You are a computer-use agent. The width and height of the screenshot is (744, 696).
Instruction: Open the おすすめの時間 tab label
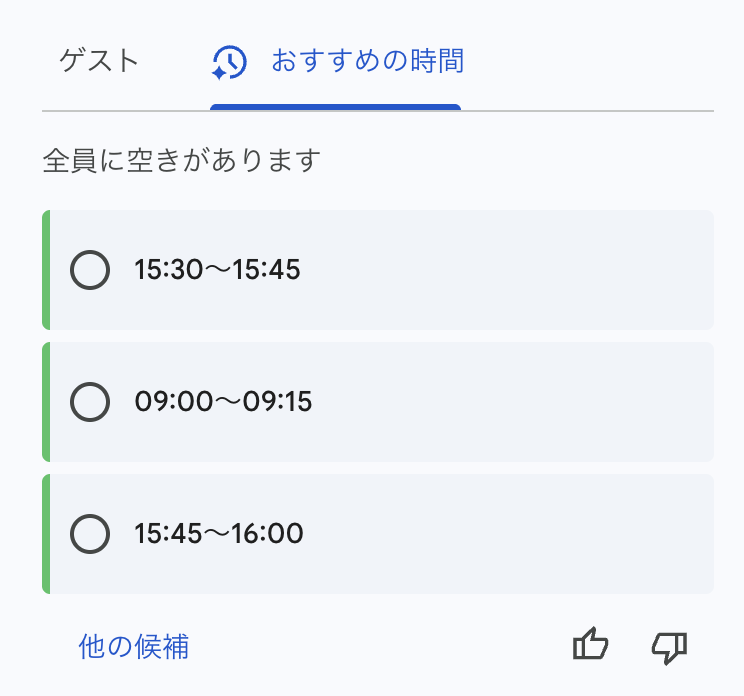coord(367,62)
